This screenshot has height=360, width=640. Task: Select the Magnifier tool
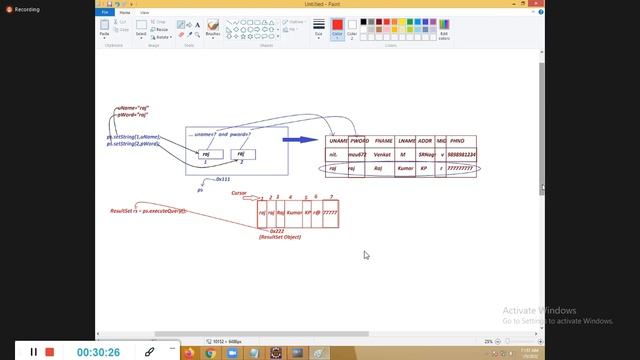click(198, 35)
